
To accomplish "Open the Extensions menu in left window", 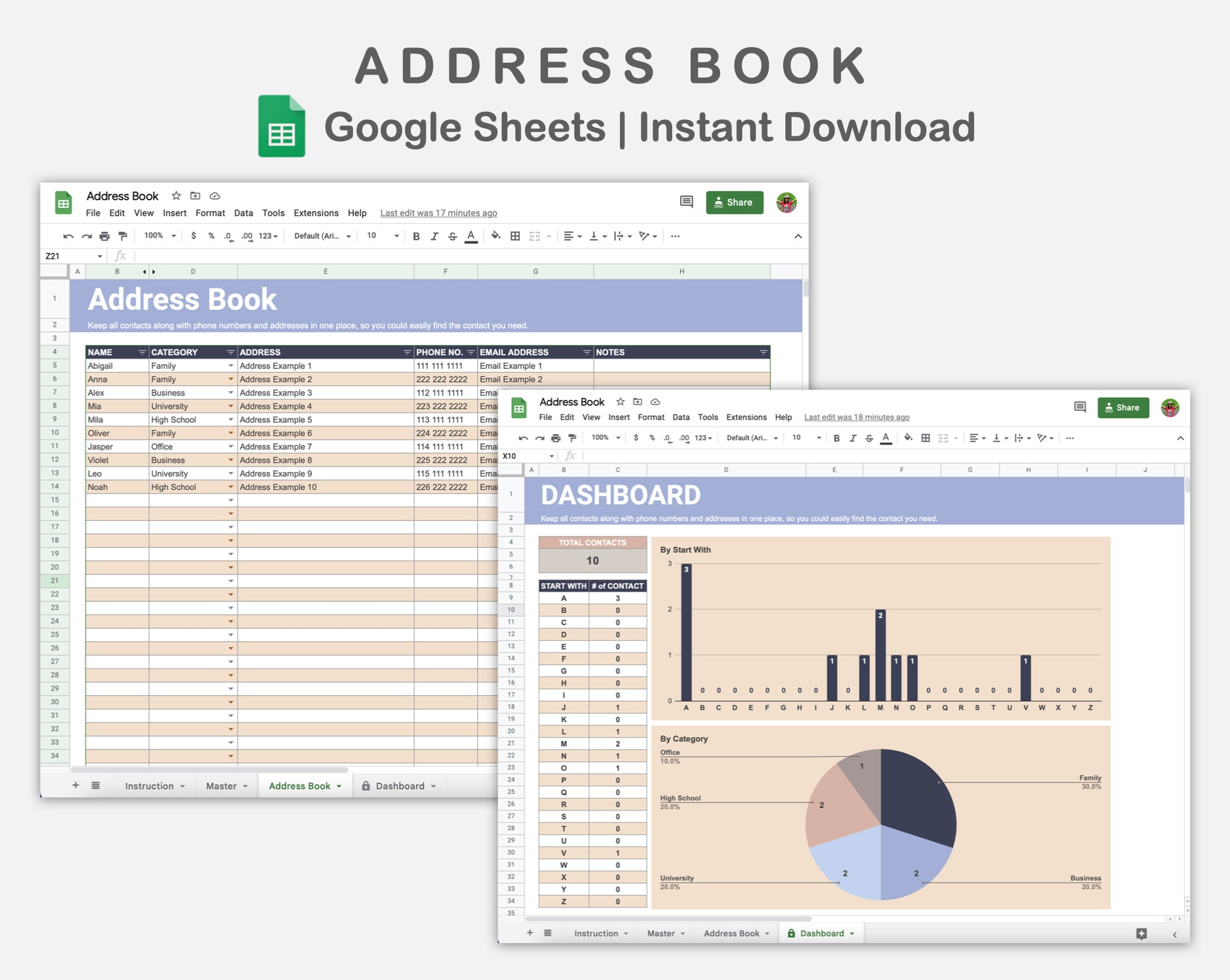I will coord(316,213).
